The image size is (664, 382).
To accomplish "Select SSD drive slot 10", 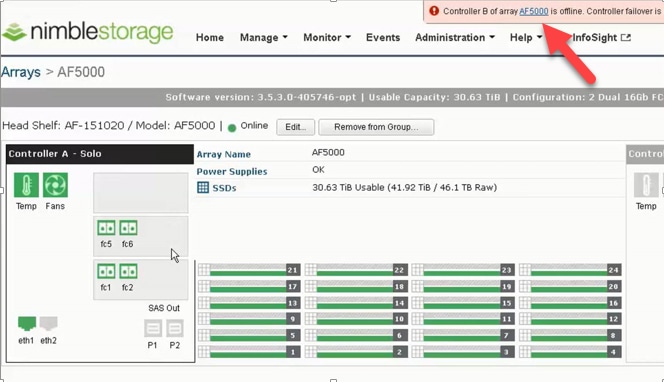I will click(x=356, y=319).
